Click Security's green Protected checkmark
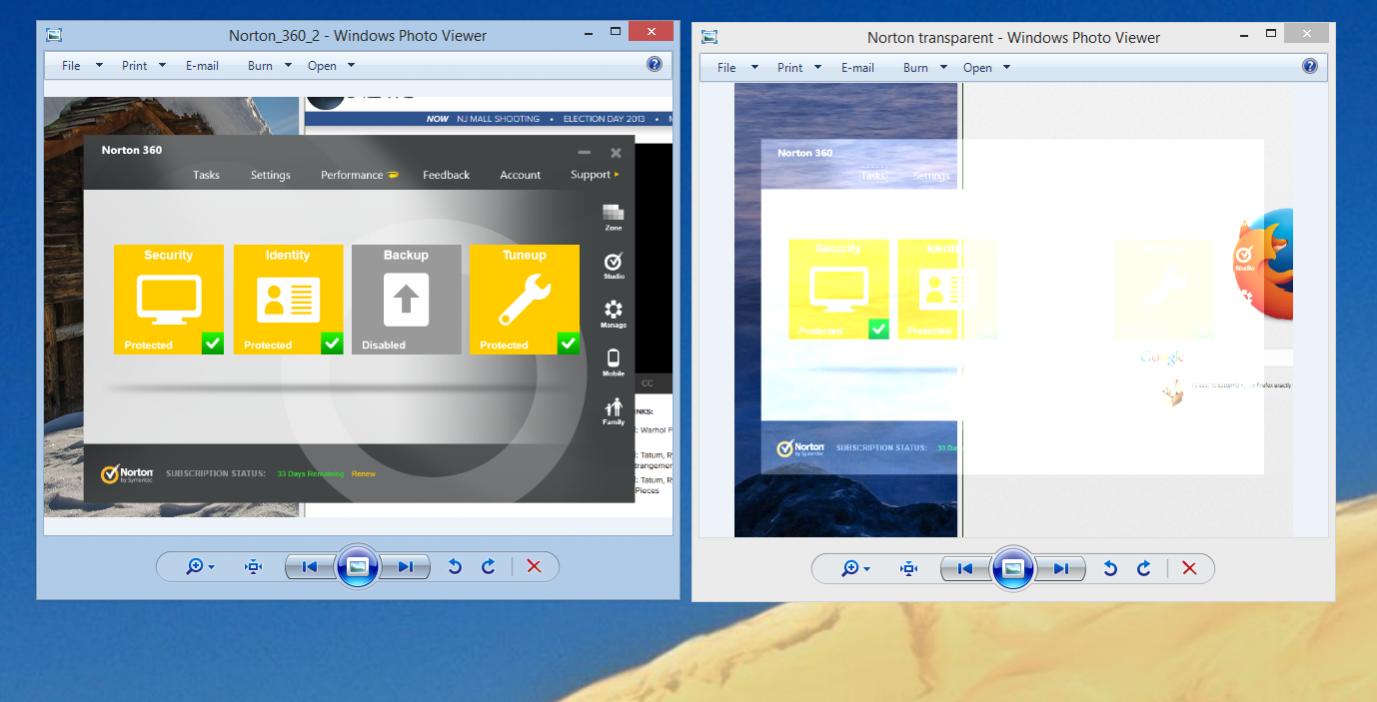The height and width of the screenshot is (702, 1377). pyautogui.click(x=212, y=343)
